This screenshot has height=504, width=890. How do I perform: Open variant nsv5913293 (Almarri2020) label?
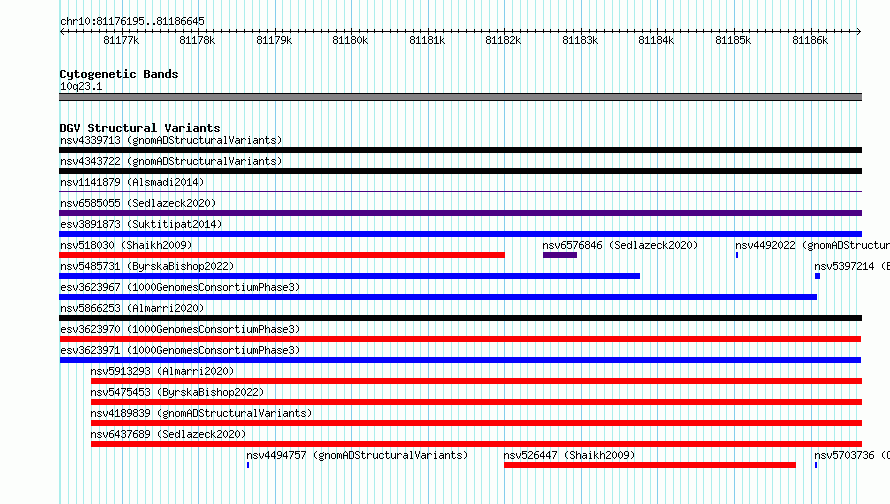tap(162, 371)
